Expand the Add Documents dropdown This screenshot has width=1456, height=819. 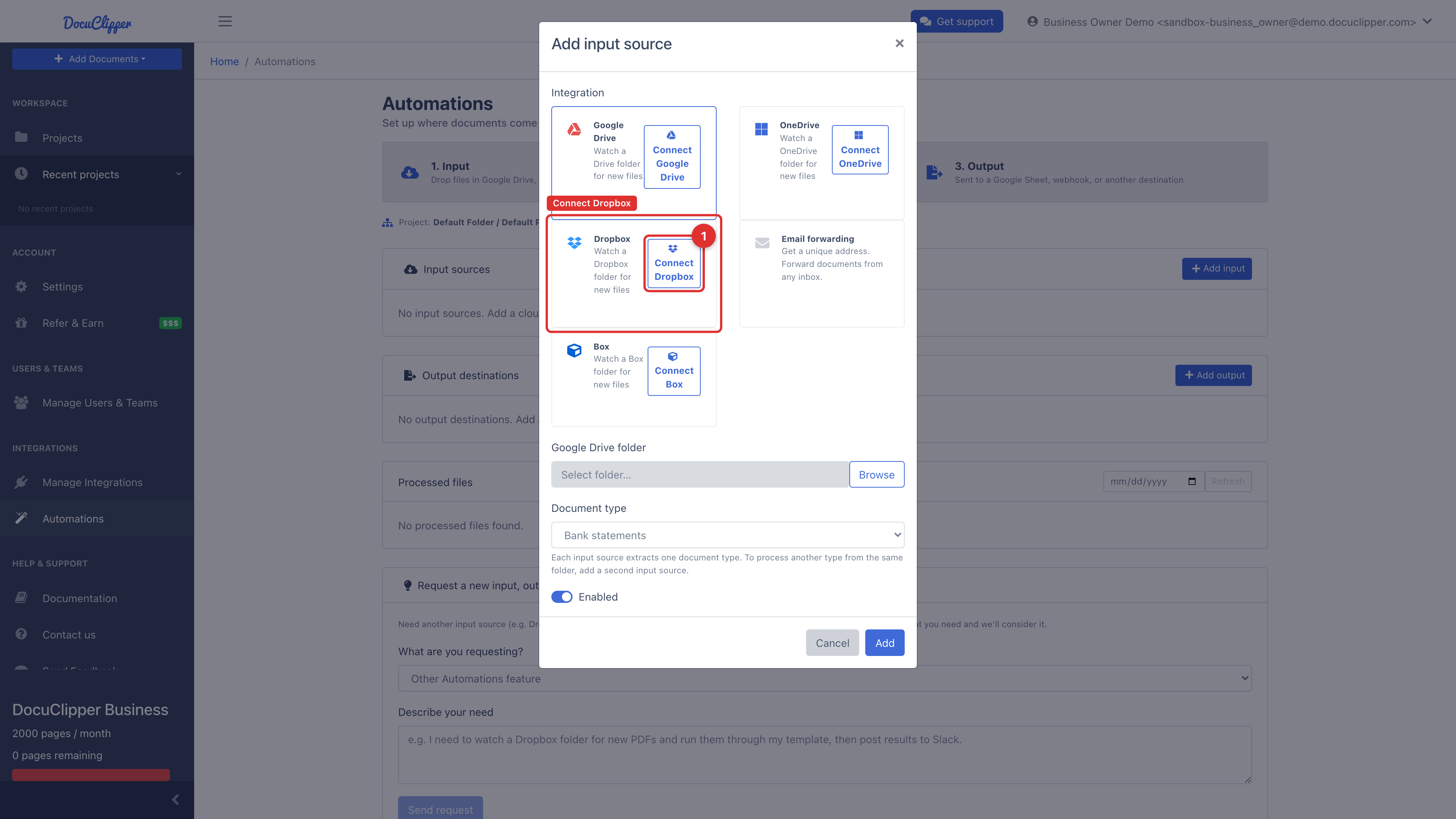point(97,59)
